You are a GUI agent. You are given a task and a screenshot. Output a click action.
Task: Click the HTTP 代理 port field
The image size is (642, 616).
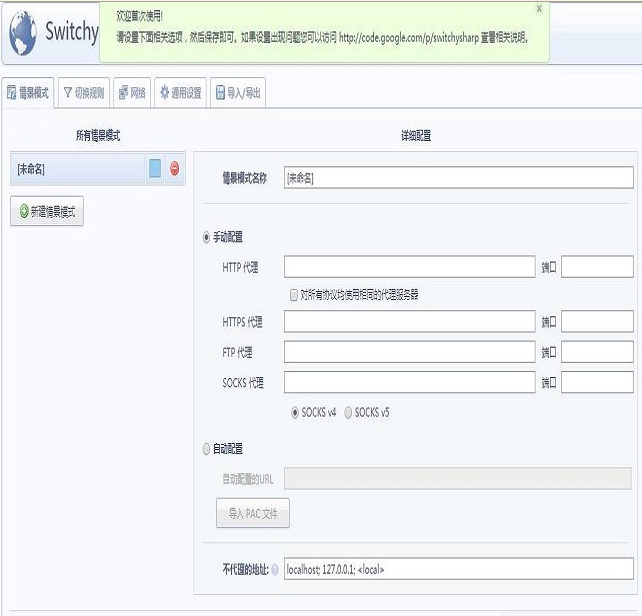coord(597,267)
